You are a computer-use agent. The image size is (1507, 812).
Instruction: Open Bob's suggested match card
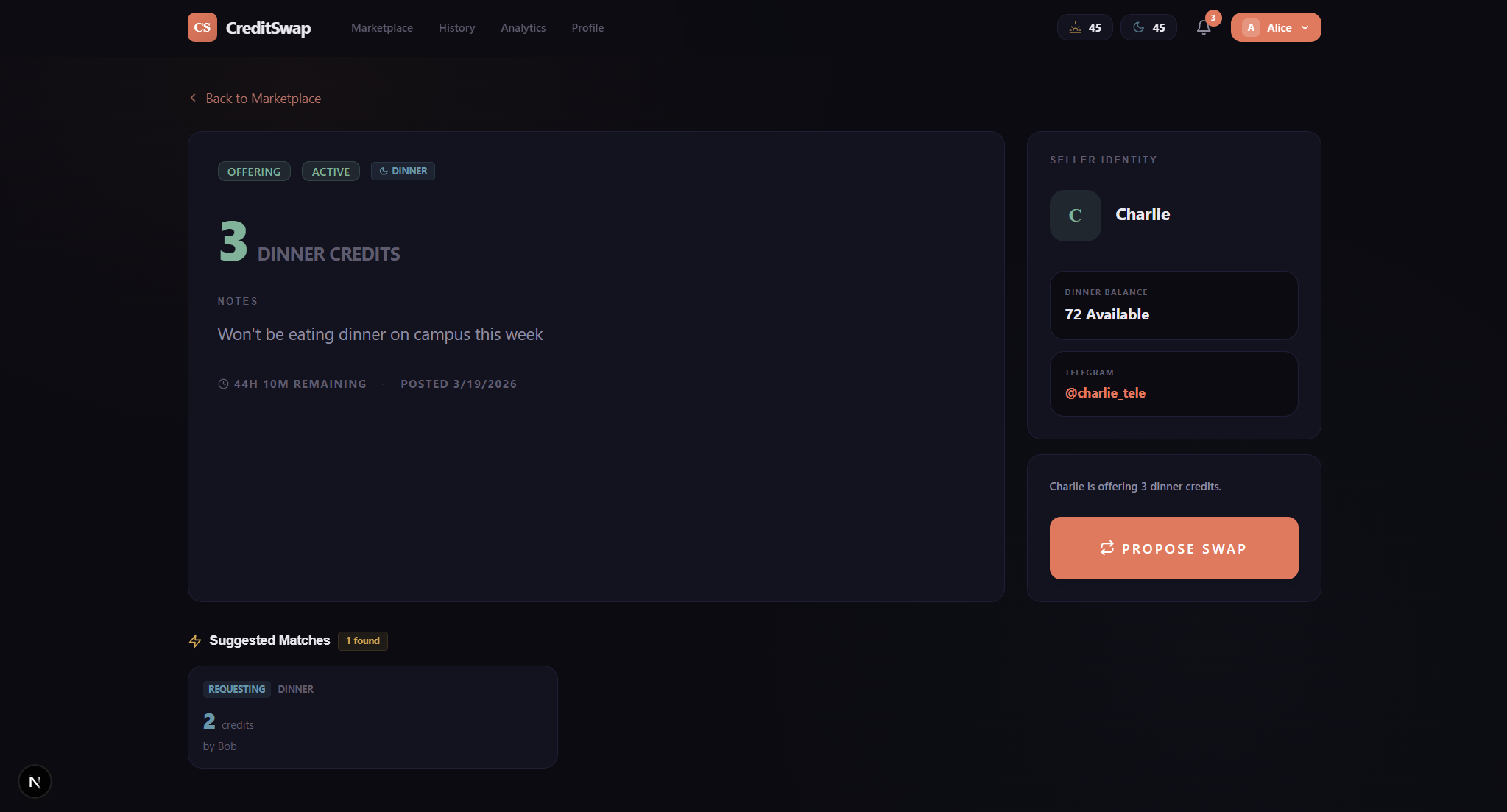(x=373, y=717)
